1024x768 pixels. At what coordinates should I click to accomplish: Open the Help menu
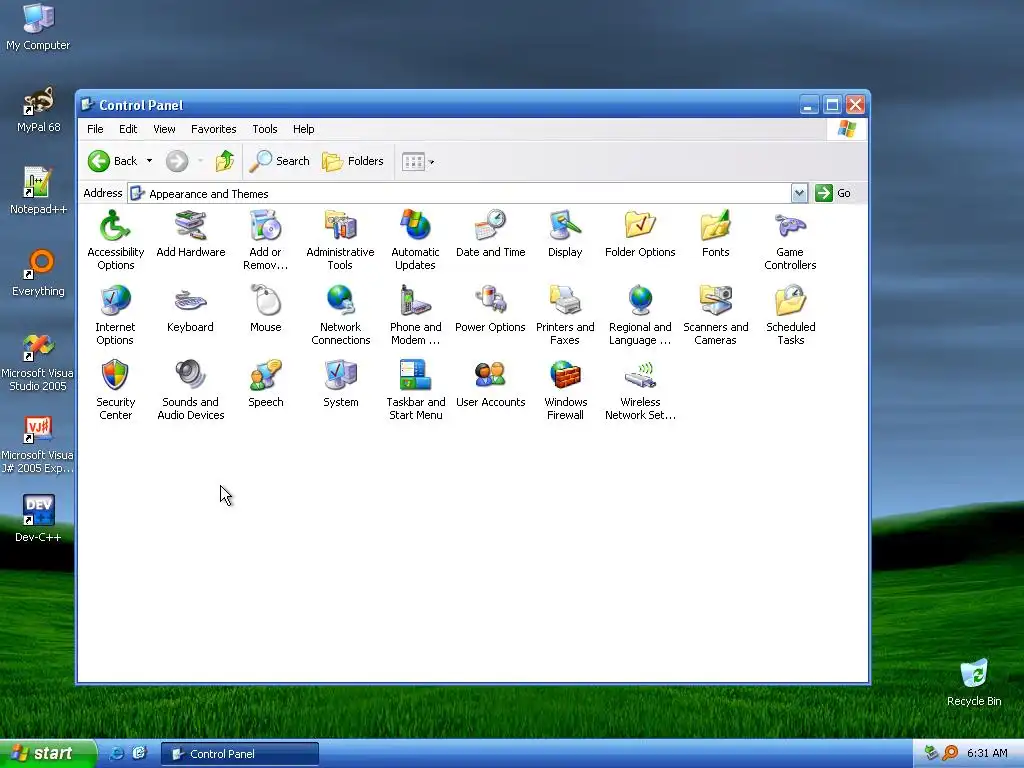[x=303, y=129]
